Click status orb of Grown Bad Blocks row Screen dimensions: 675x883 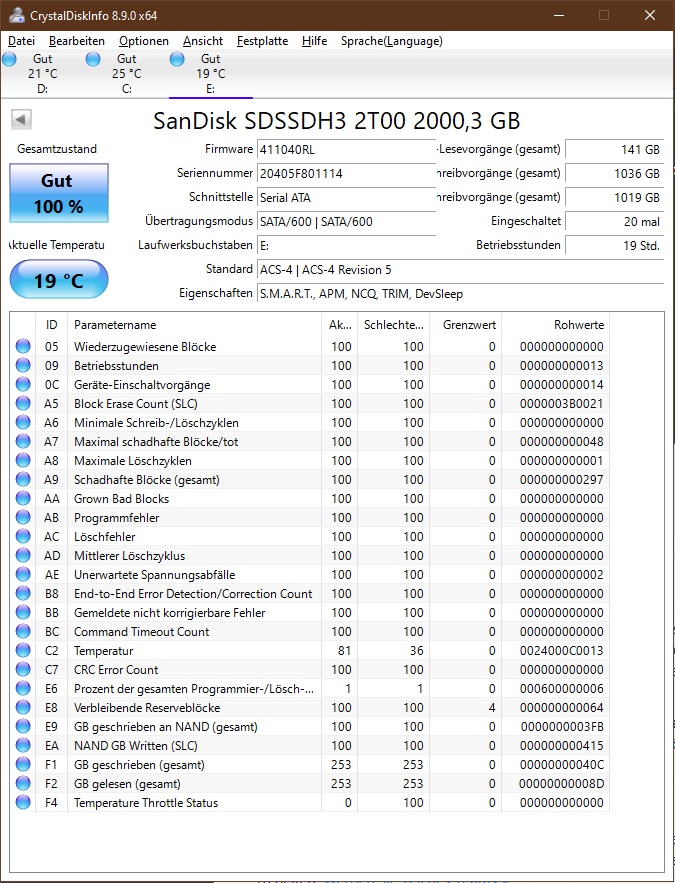23,498
